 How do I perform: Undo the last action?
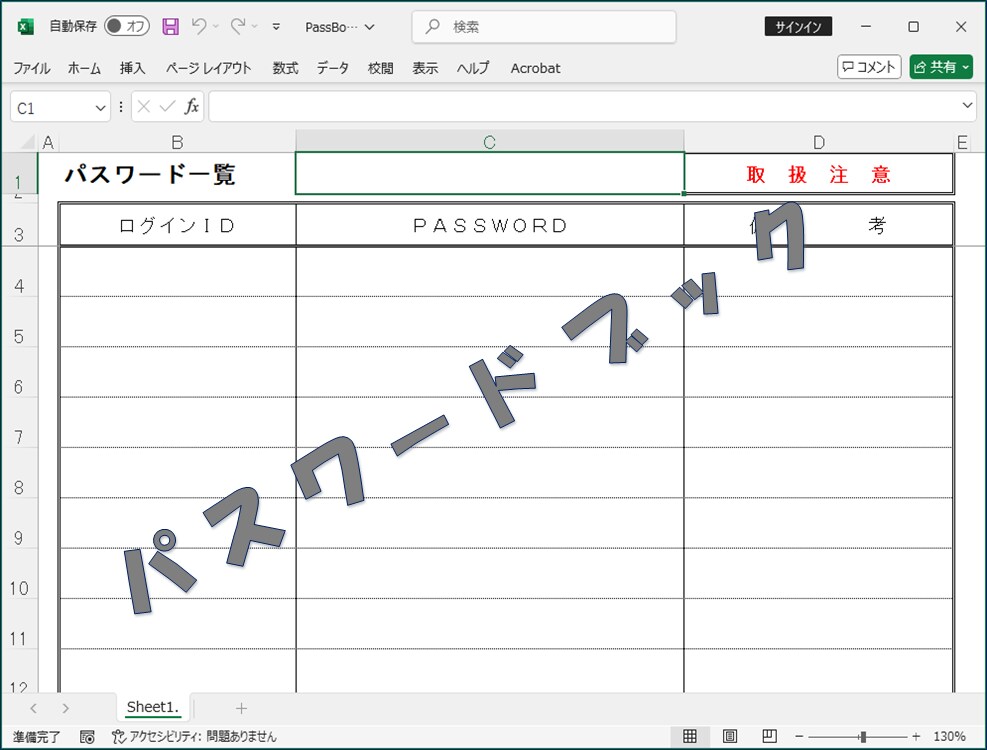point(199,26)
